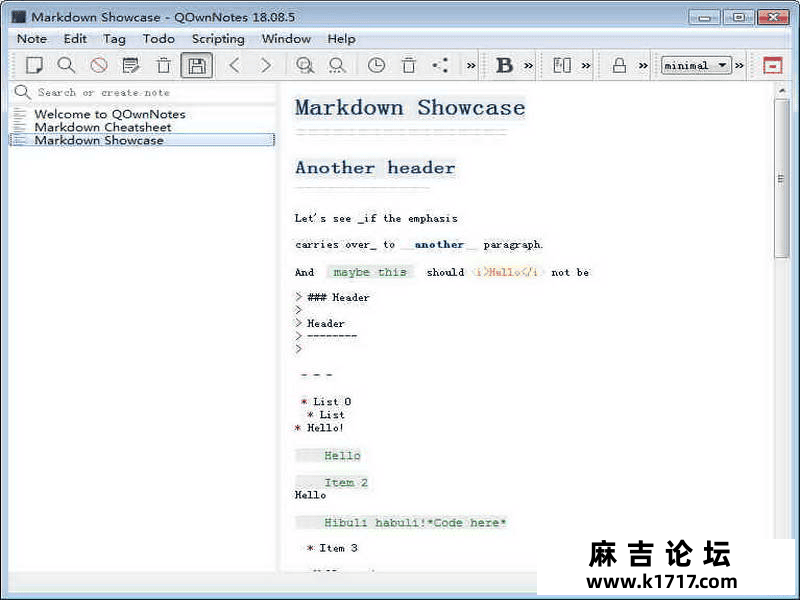Open the Help menu
The width and height of the screenshot is (800, 600).
coord(341,39)
